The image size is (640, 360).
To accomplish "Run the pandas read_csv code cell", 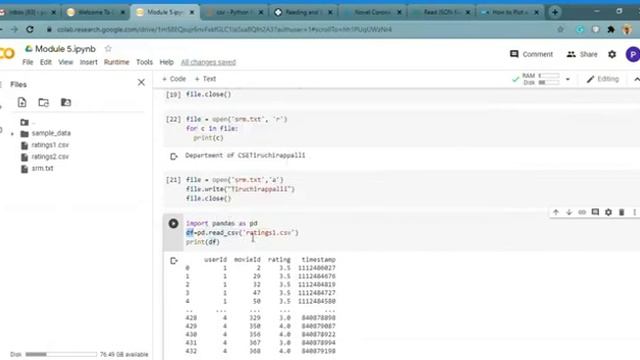I will [173, 223].
